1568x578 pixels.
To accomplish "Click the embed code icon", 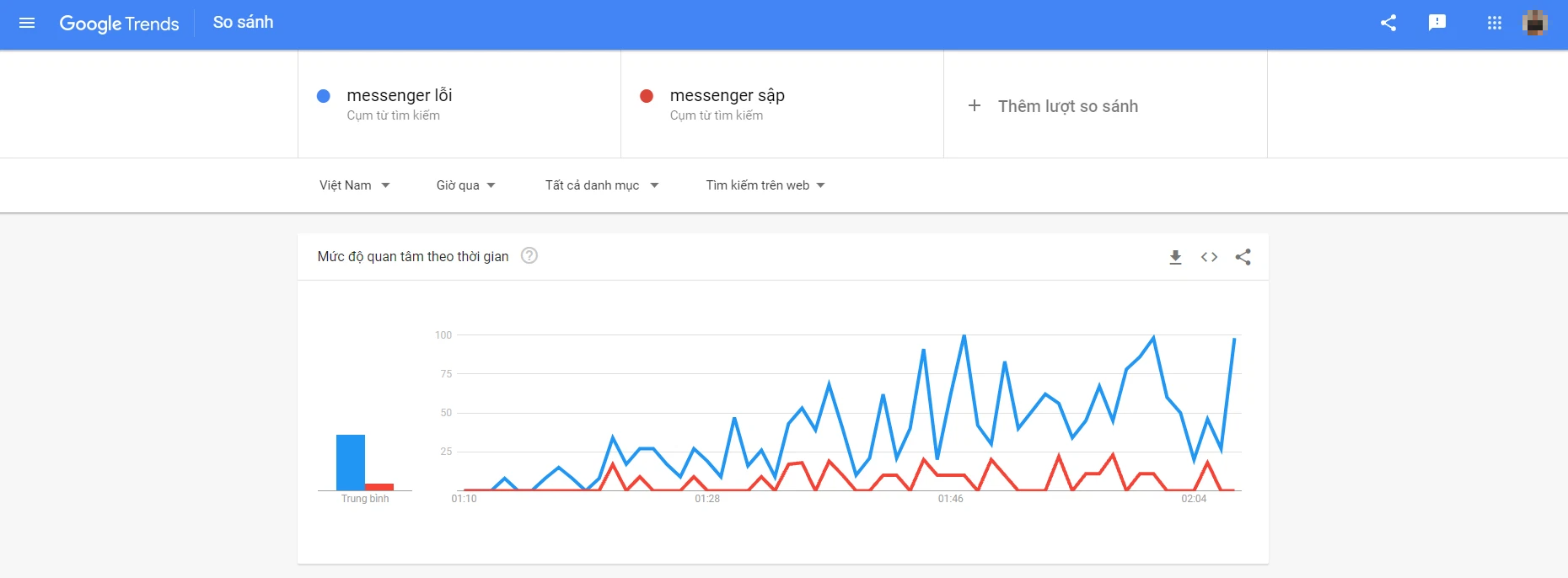I will pyautogui.click(x=1209, y=257).
